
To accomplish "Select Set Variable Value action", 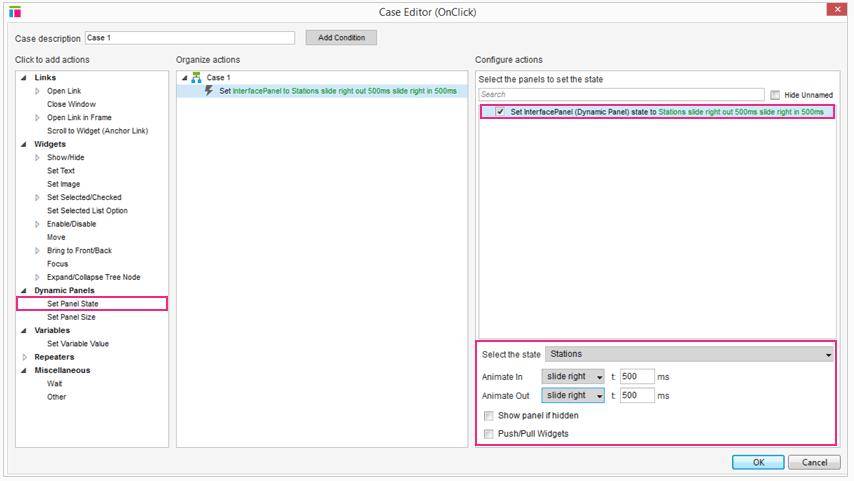I will (78, 344).
